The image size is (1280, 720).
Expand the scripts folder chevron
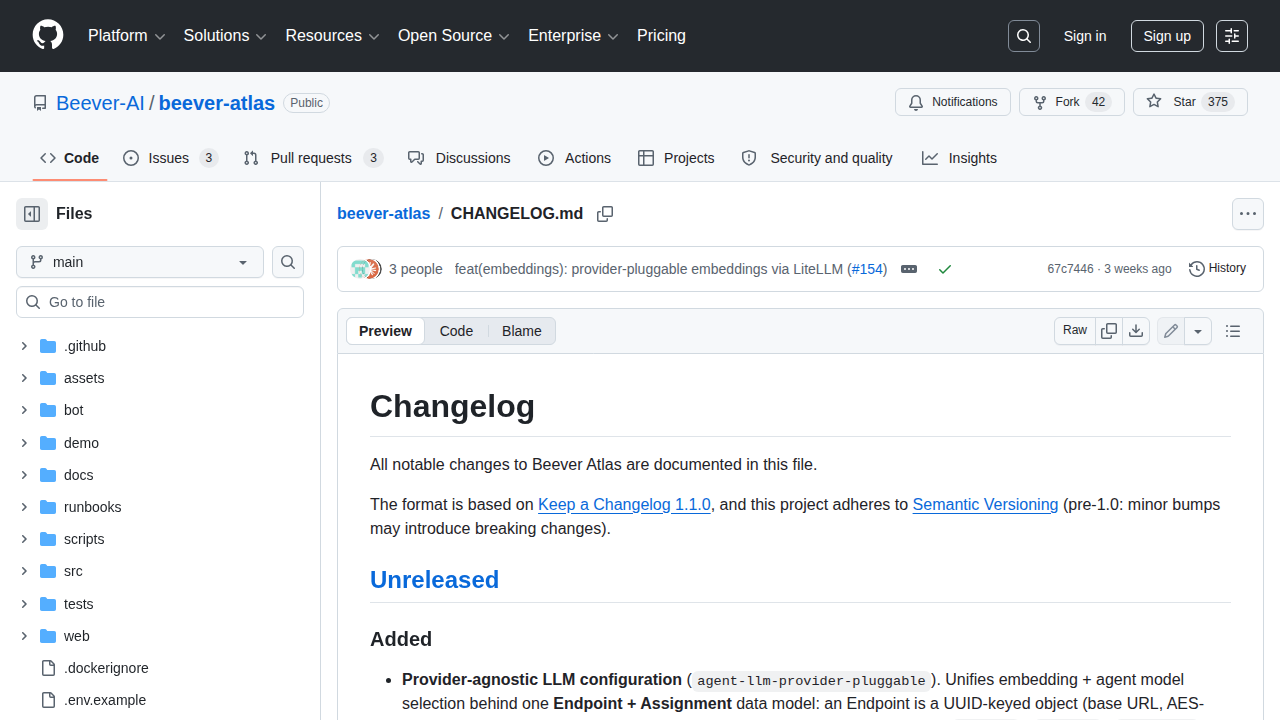(x=24, y=539)
